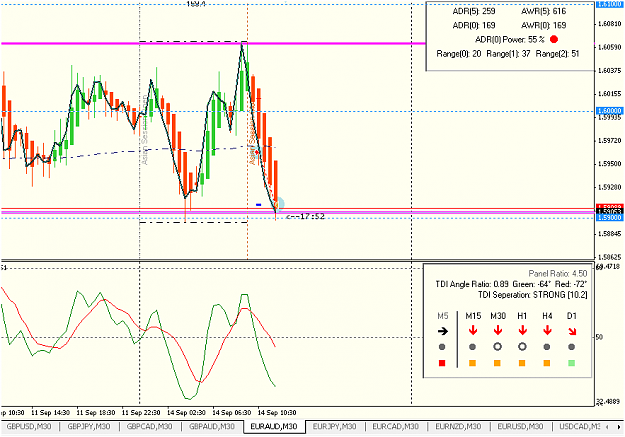Image resolution: width=625 pixels, height=437 pixels.
Task: Open the EURNZD,M30 chart tab
Action: click(458, 426)
